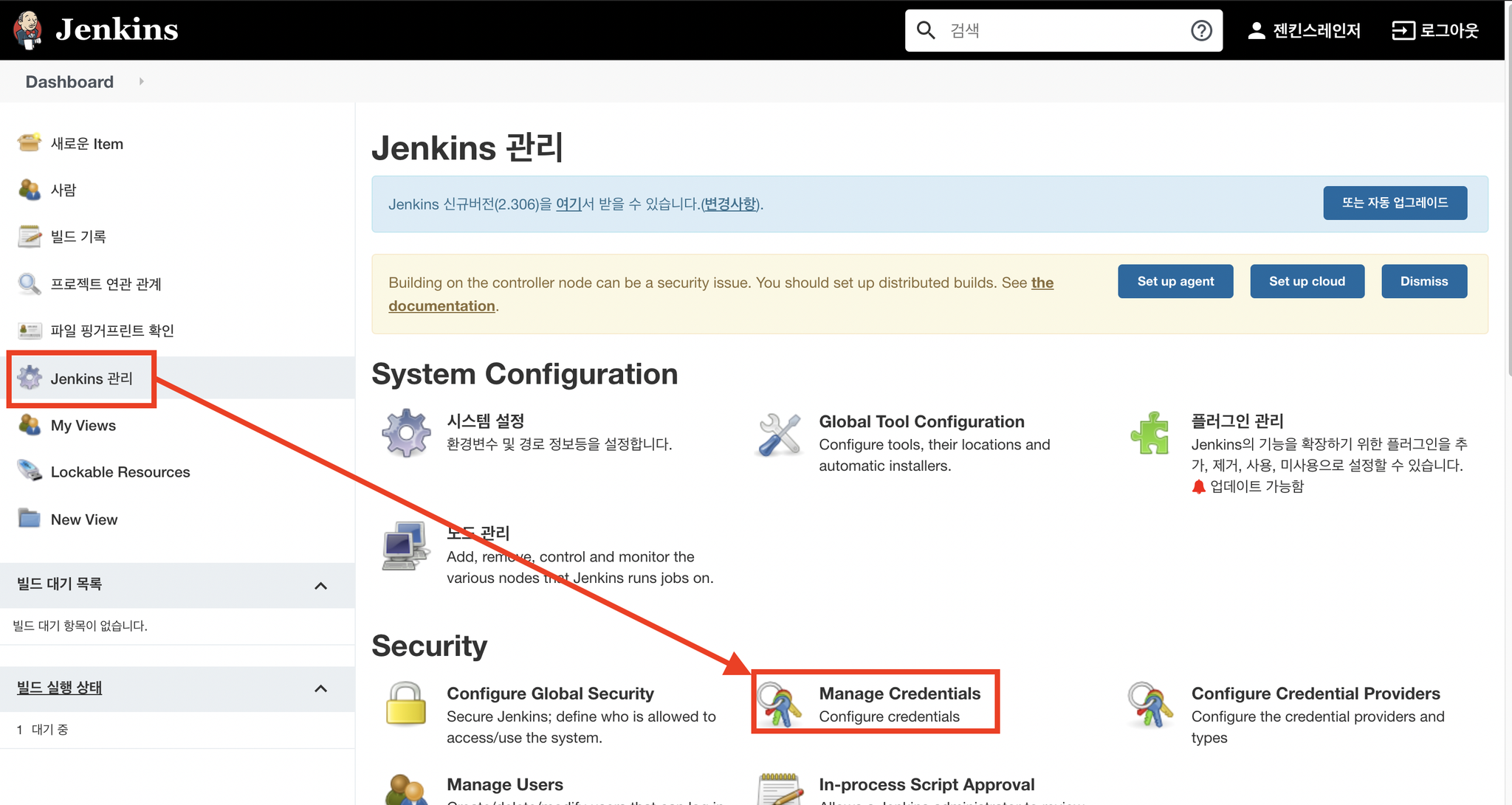Open the 새로운 Item menu entry

pyautogui.click(x=87, y=144)
